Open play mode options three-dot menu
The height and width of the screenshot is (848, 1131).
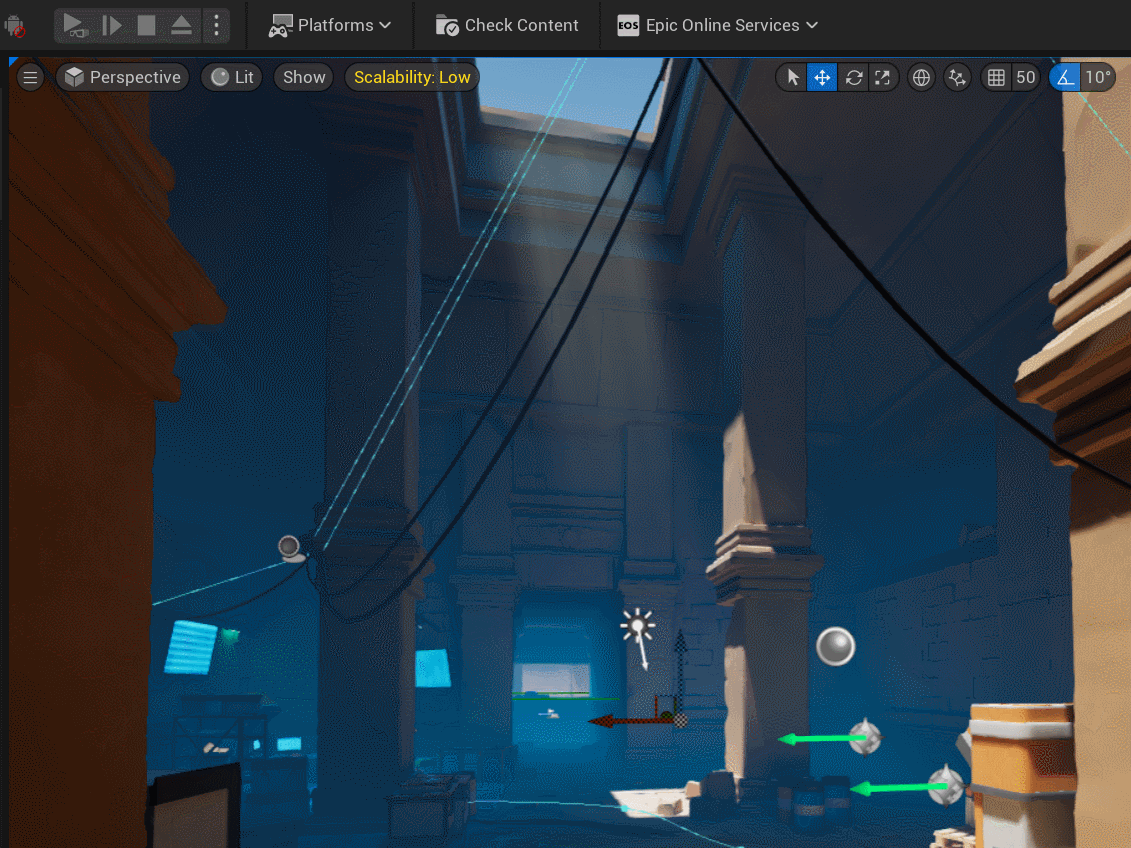click(x=216, y=25)
